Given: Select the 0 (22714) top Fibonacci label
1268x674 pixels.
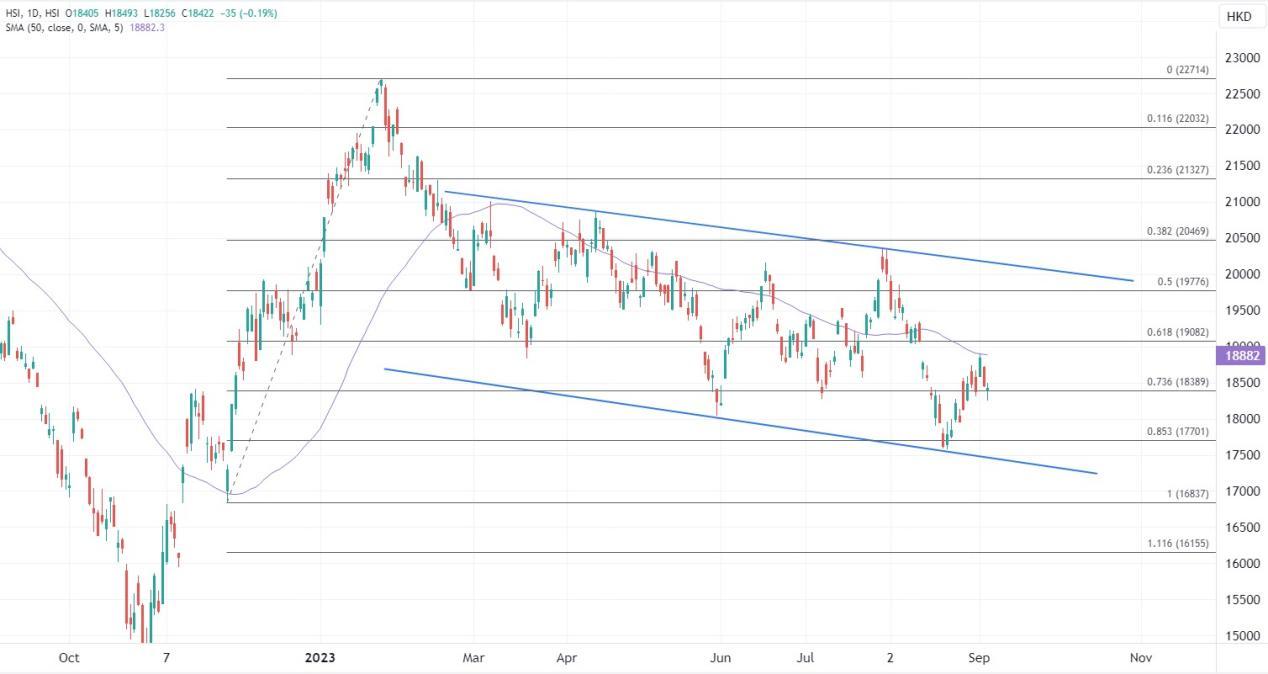Looking at the screenshot, I should click(1188, 69).
